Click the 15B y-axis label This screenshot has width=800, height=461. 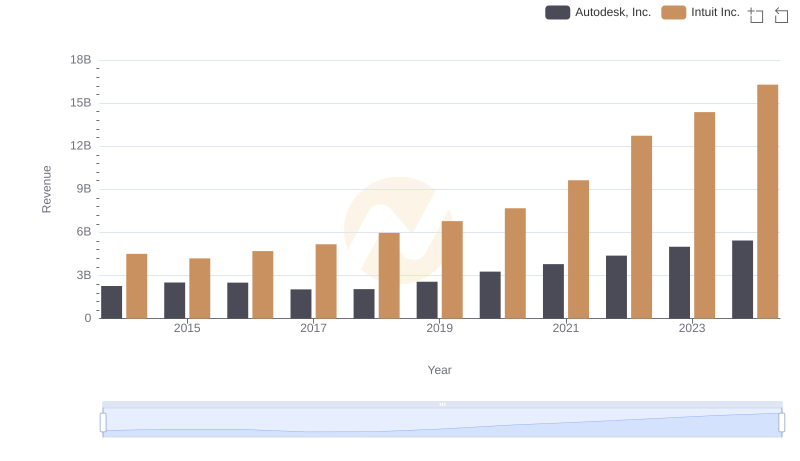coord(81,103)
